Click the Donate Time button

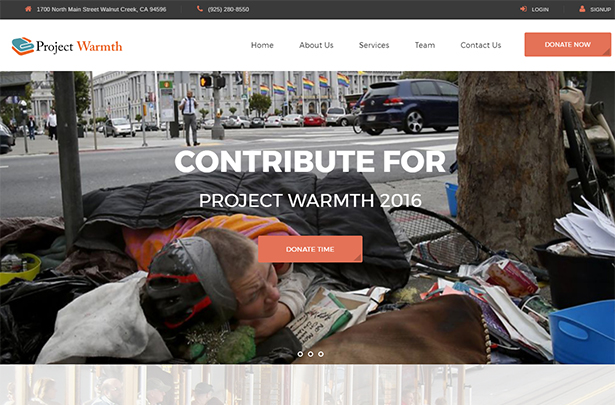(310, 249)
